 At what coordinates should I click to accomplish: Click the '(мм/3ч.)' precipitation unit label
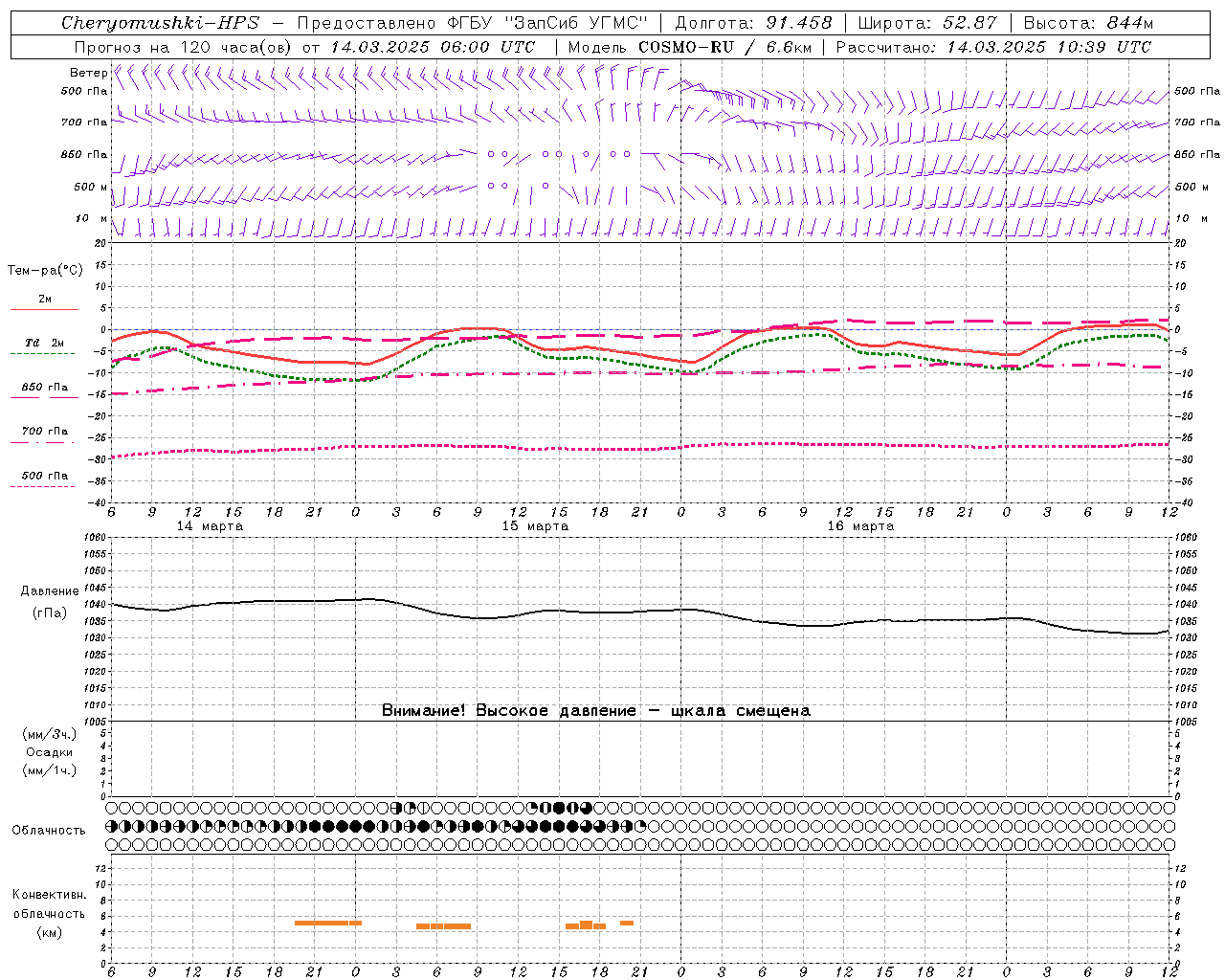[50, 734]
